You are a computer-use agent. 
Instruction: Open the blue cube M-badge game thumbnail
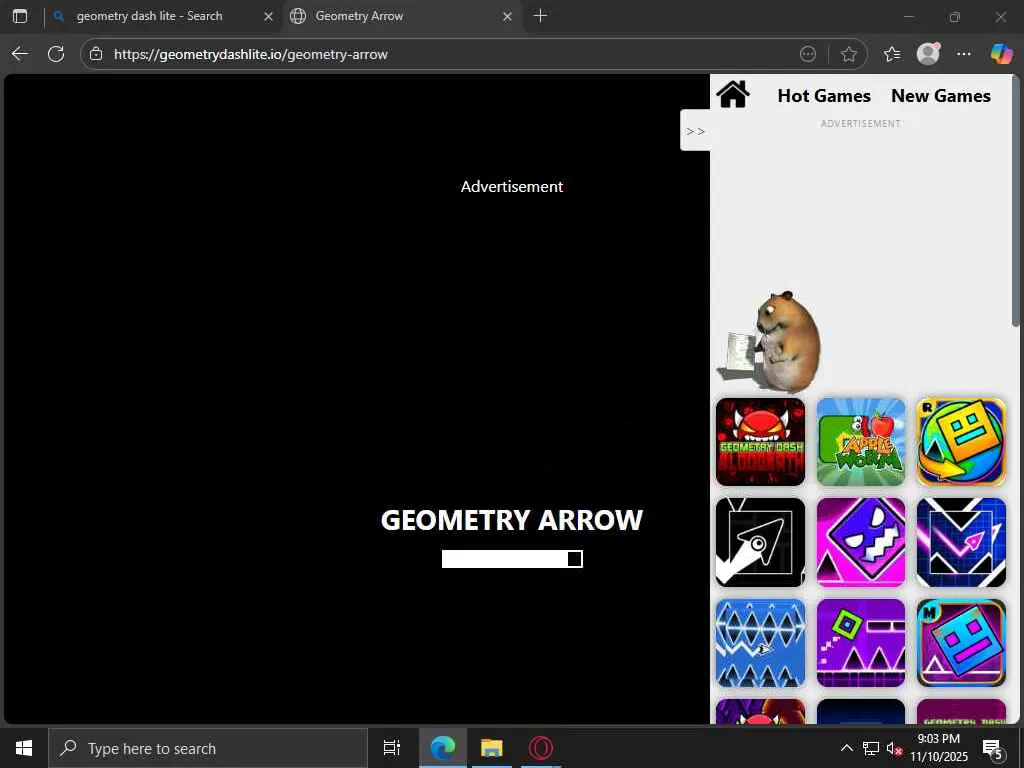click(961, 643)
